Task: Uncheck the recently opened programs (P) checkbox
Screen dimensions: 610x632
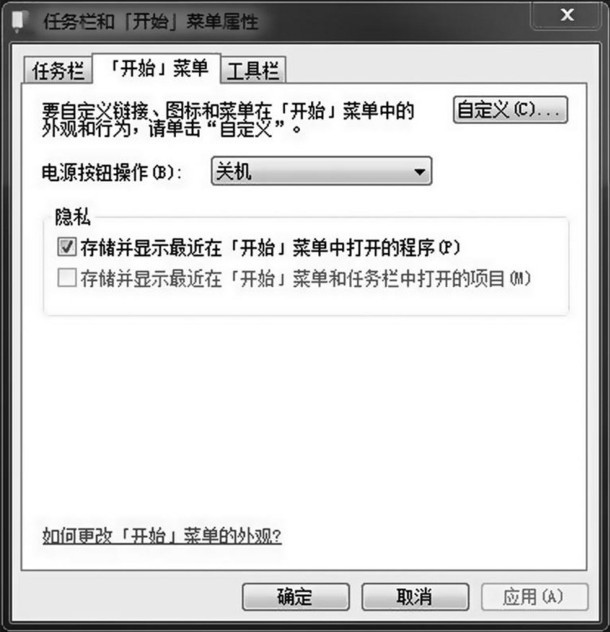Action: (67, 247)
